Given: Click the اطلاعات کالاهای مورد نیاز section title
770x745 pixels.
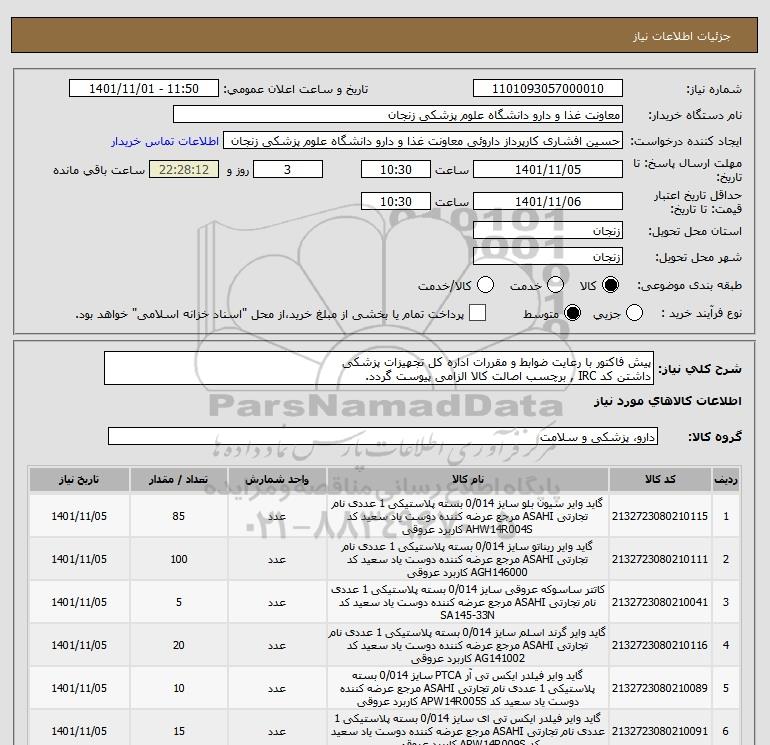Looking at the screenshot, I should coord(668,401).
